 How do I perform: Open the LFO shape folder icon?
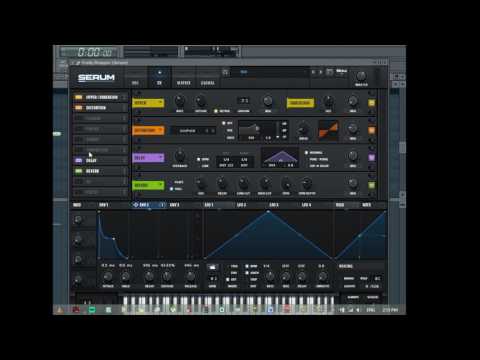click(x=212, y=267)
